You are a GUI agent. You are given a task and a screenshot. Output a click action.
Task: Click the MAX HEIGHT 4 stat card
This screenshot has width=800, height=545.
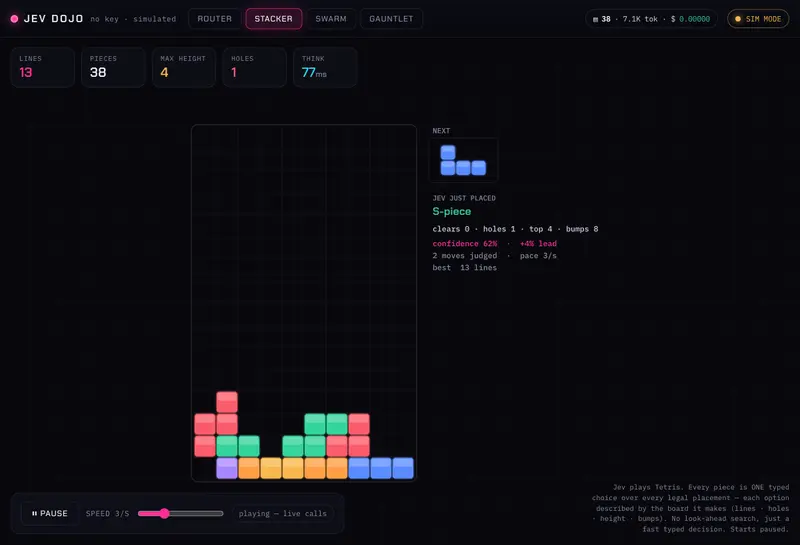pyautogui.click(x=184, y=67)
